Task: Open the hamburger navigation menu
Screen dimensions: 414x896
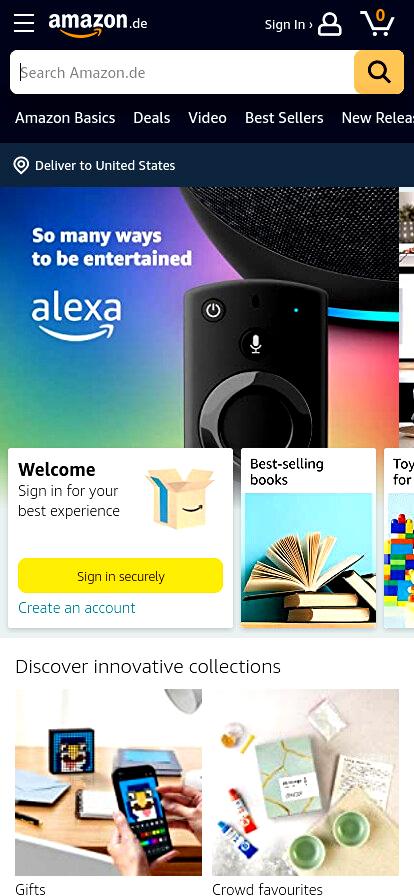Action: click(x=24, y=23)
